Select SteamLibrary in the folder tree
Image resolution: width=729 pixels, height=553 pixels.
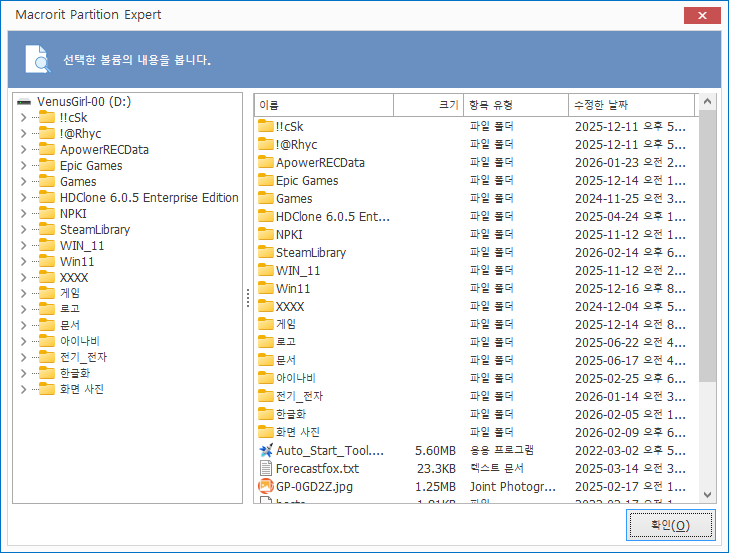[x=95, y=229]
